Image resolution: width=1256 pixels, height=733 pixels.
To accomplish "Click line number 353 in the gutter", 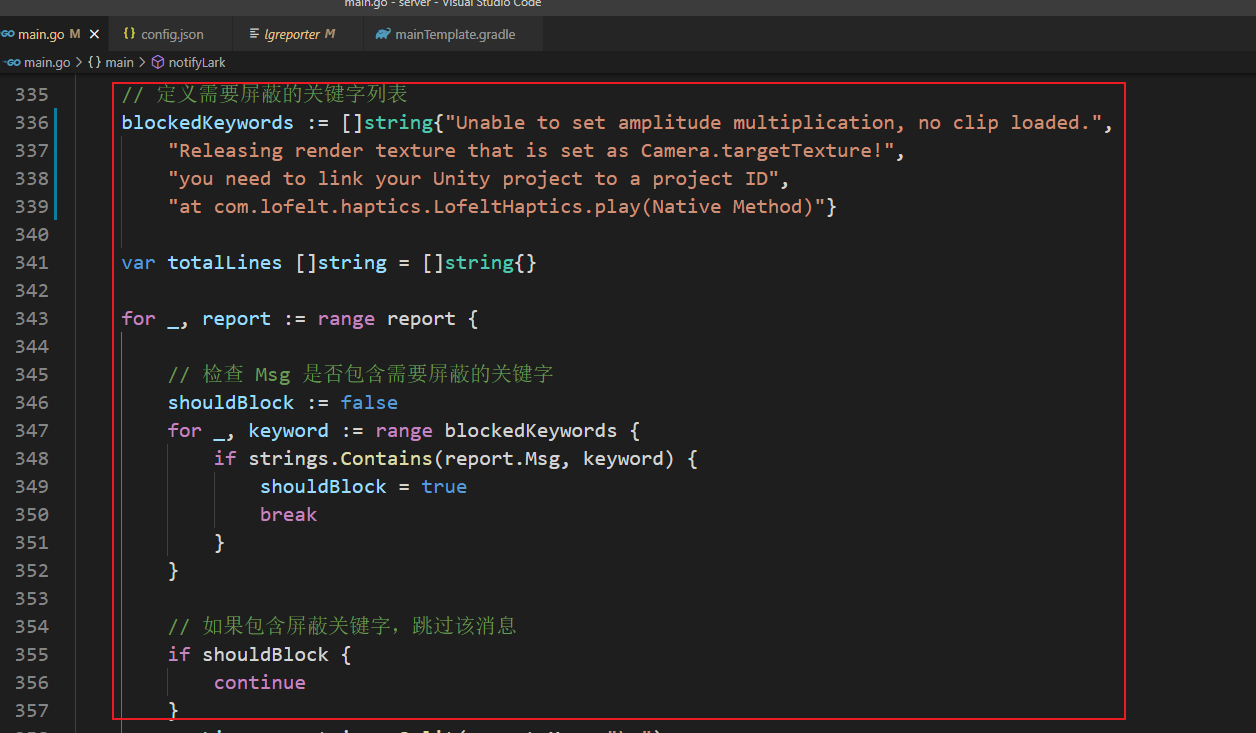I will point(32,599).
